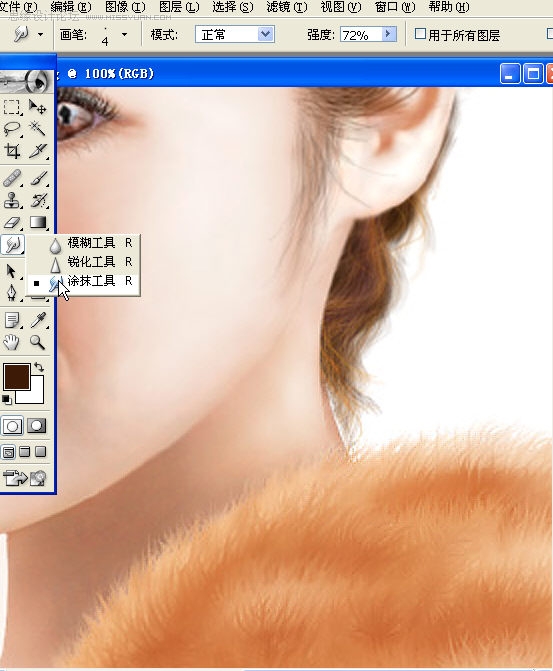
Task: Open the 窗口 menu
Action: (x=395, y=7)
